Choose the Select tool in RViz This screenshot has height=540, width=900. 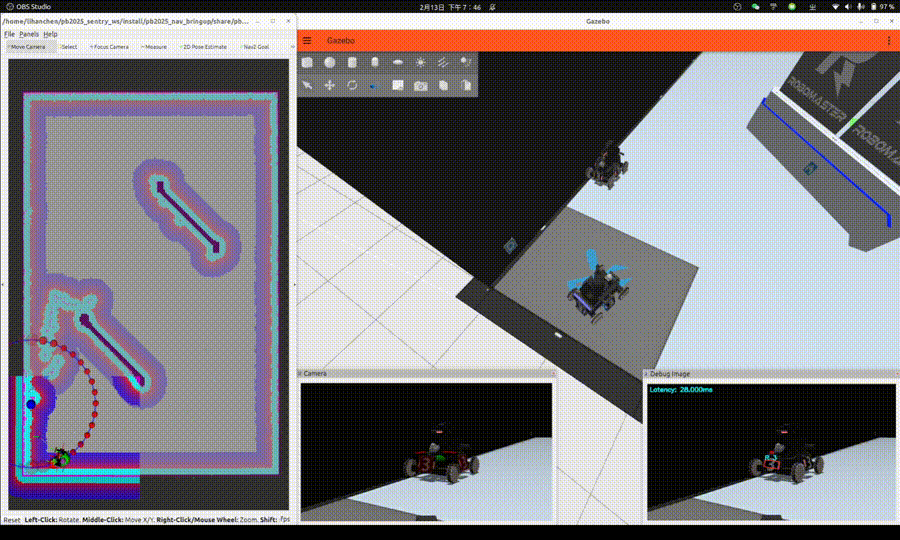(68, 47)
